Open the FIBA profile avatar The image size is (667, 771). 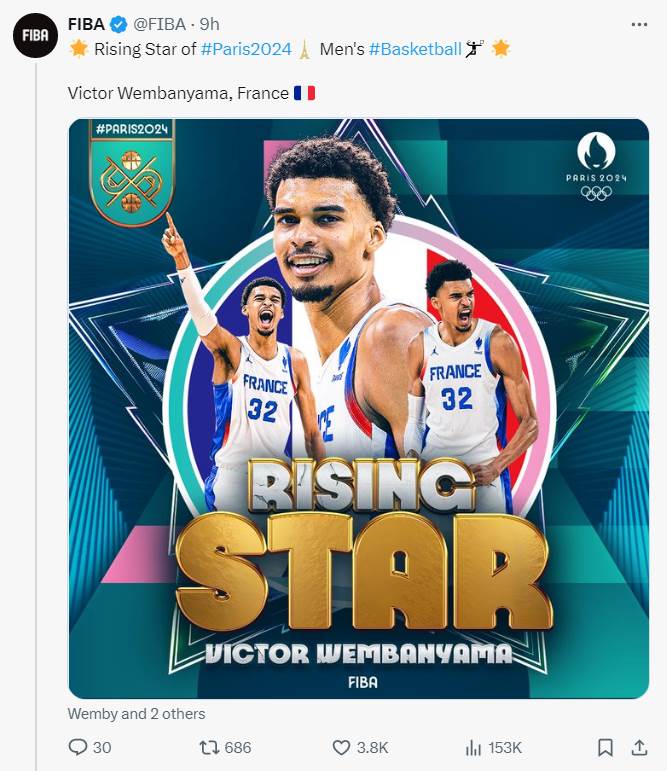36,35
